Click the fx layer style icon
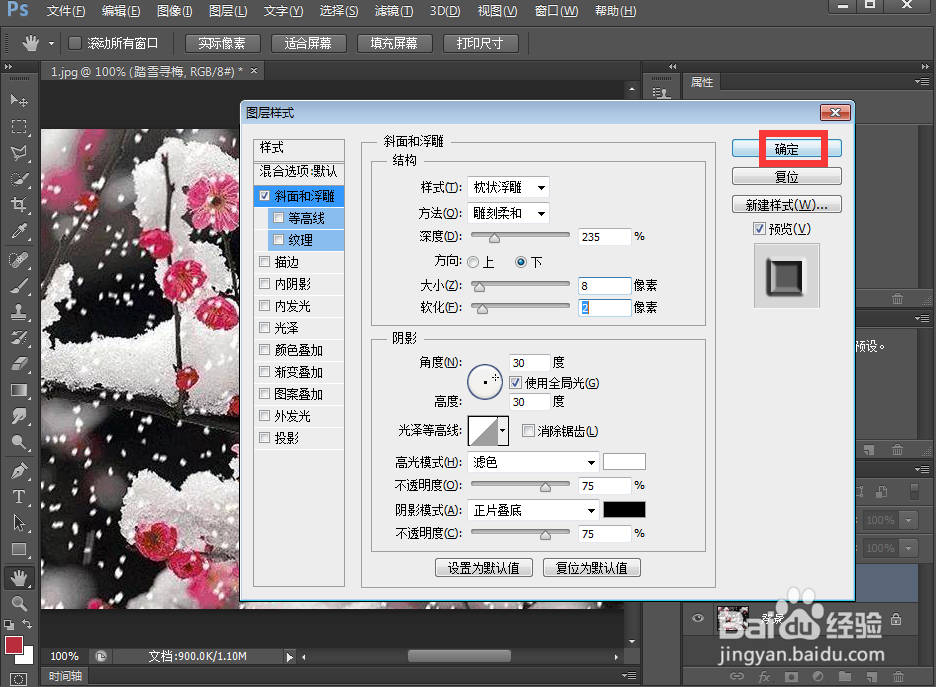Screen dimensions: 936x687 (x=764, y=677)
